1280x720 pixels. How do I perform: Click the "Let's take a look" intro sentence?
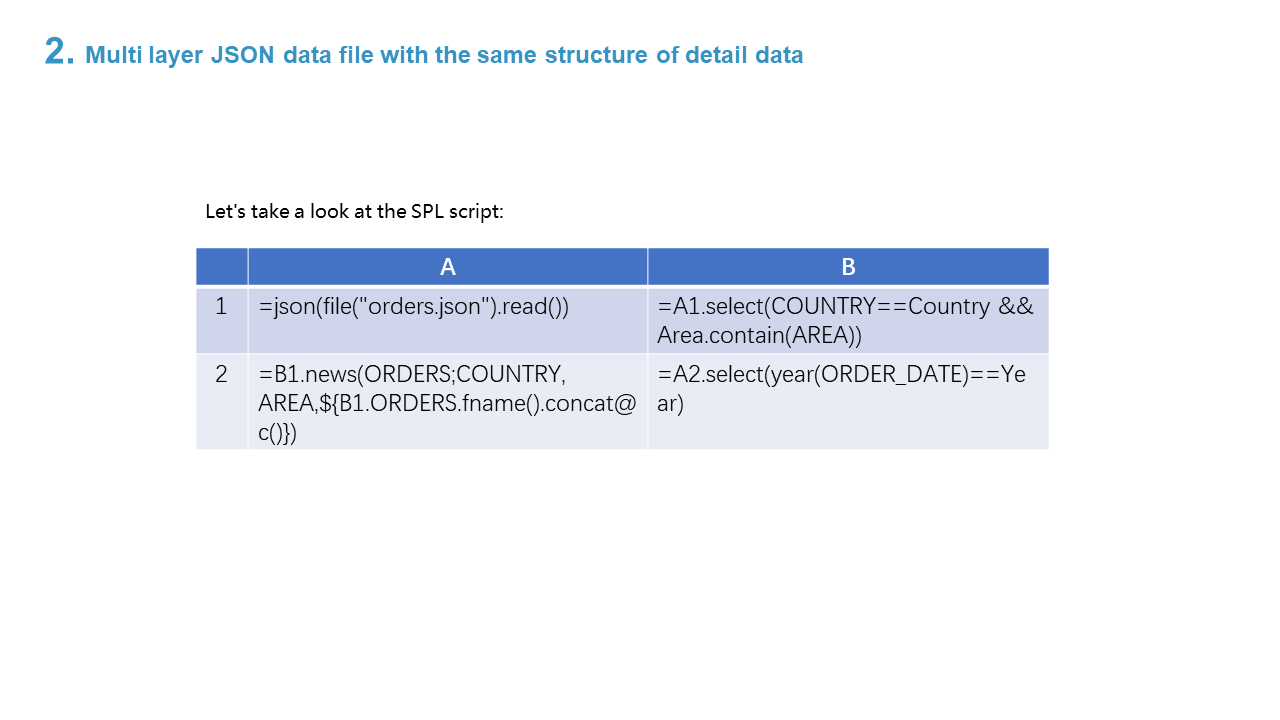point(354,212)
